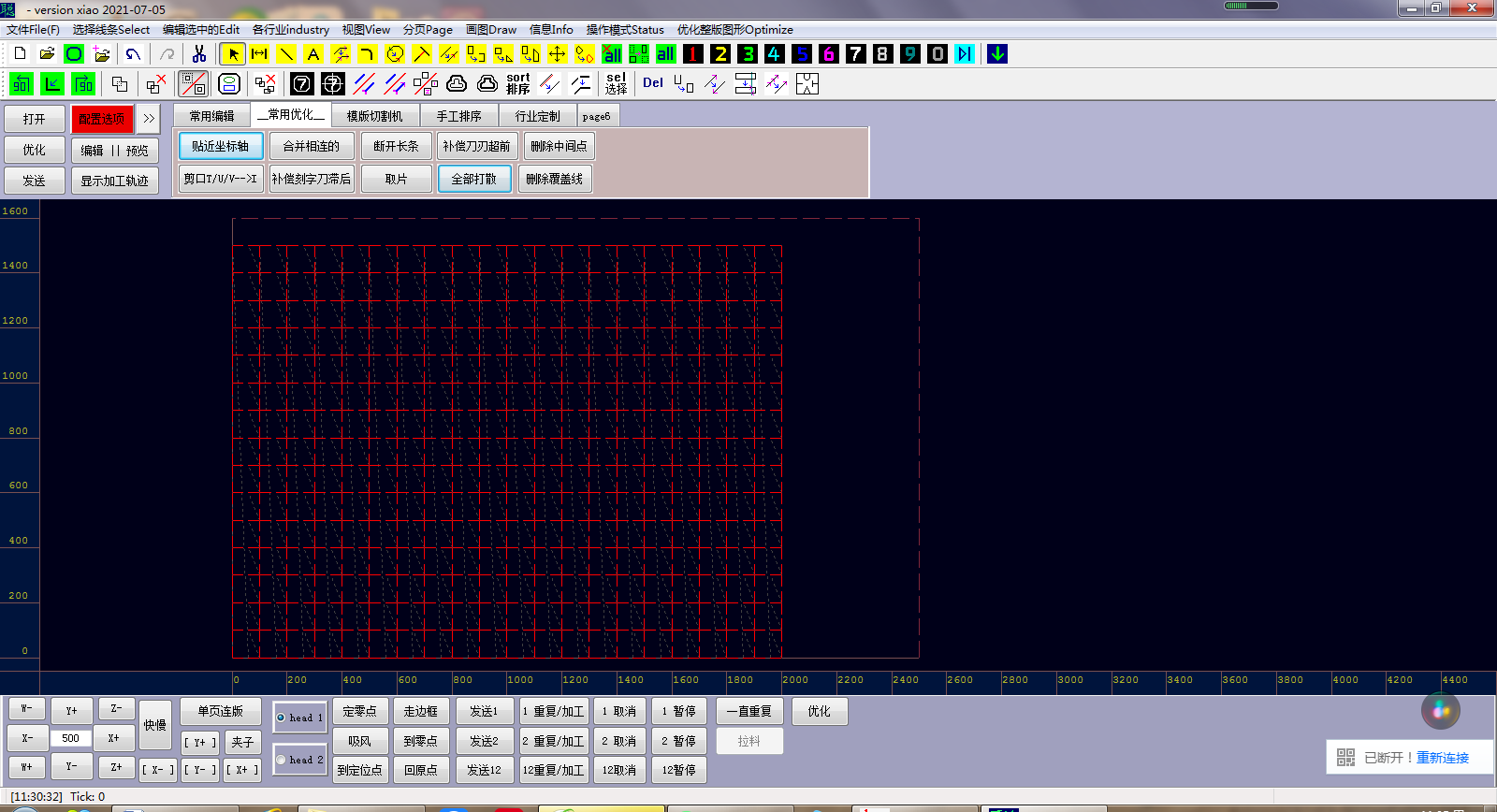Image resolution: width=1497 pixels, height=812 pixels.
Task: Click the green down arrow icon
Action: point(998,54)
